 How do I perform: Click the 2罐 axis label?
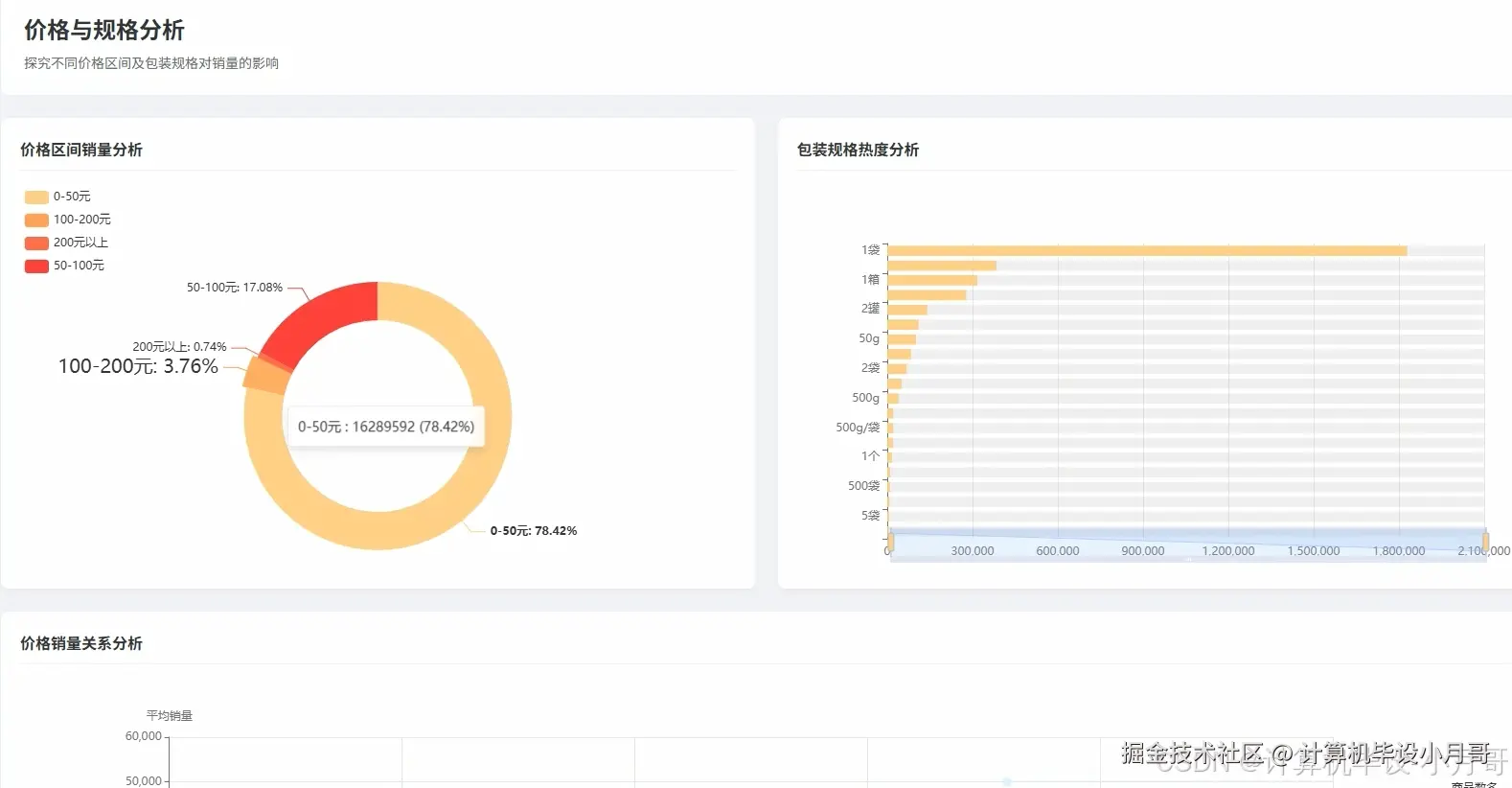[870, 309]
